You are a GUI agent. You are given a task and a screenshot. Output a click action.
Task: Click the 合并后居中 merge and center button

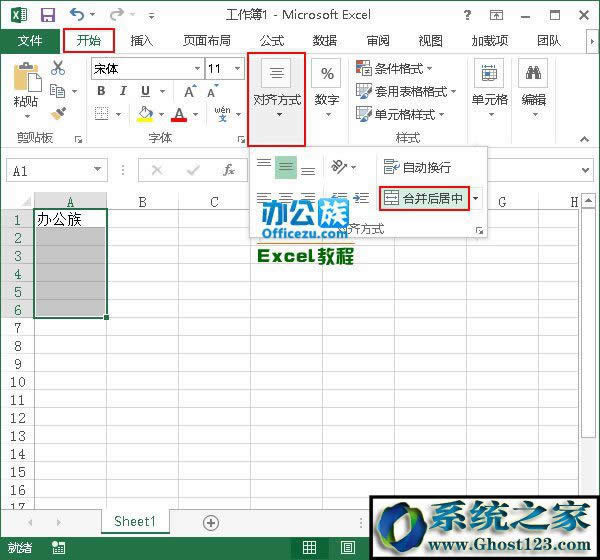point(424,199)
